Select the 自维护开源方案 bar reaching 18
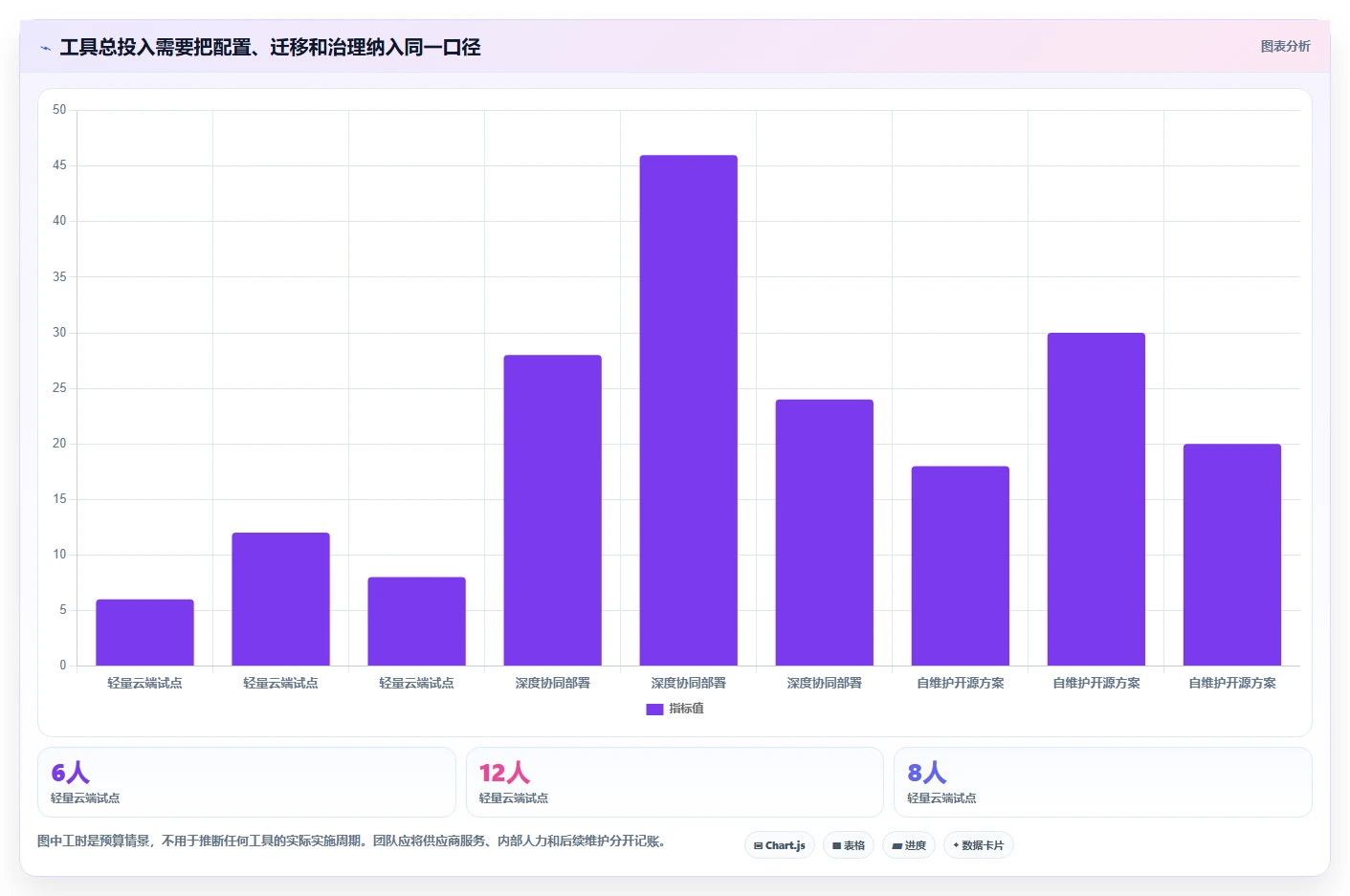This screenshot has width=1350, height=896. pyautogui.click(x=960, y=566)
